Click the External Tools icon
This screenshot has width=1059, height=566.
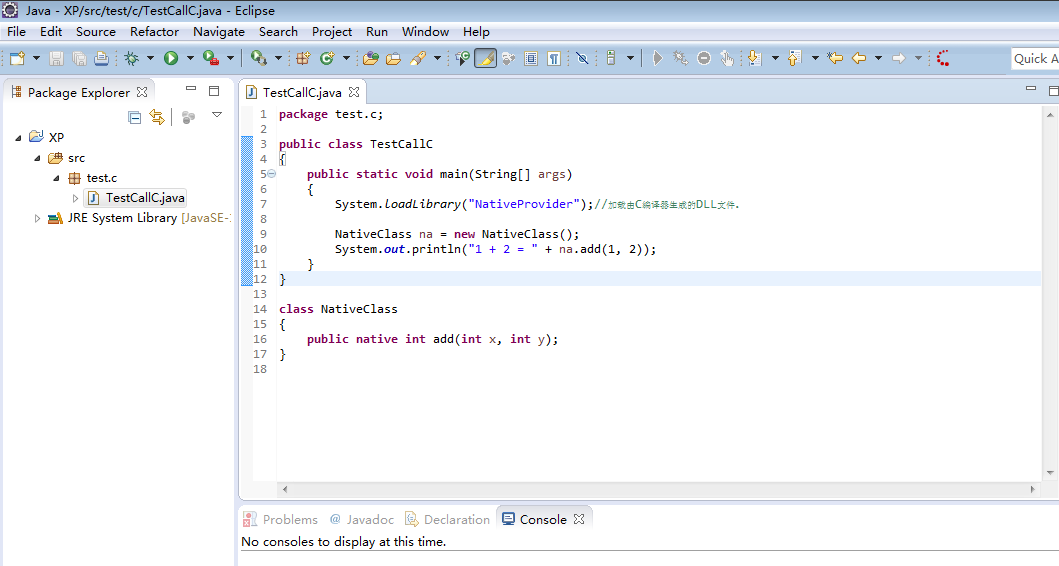[x=259, y=59]
